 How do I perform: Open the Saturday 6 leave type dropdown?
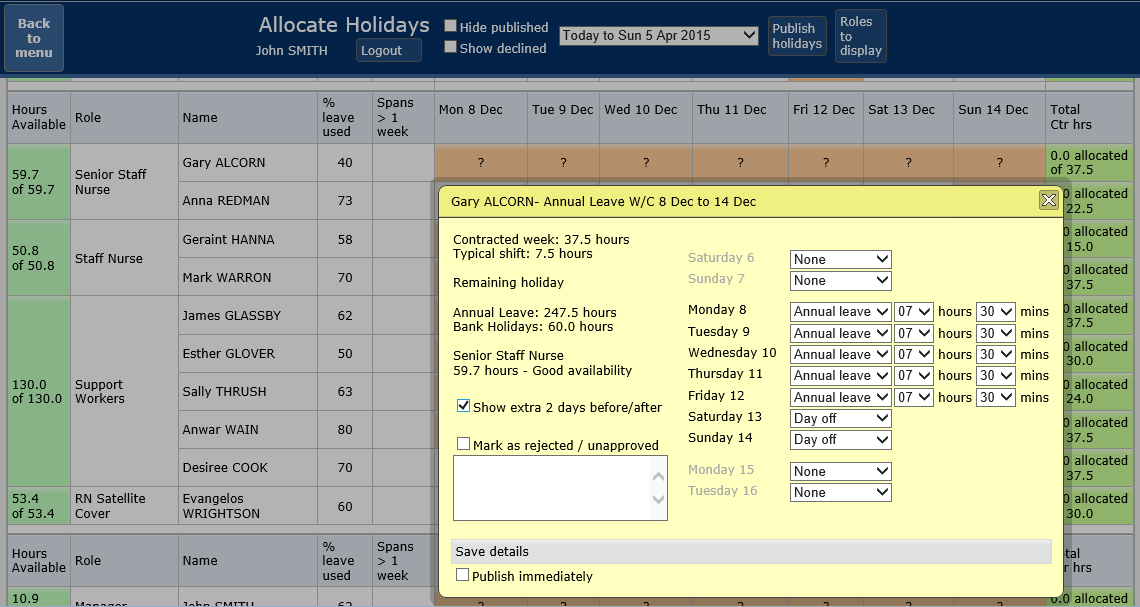coord(840,260)
